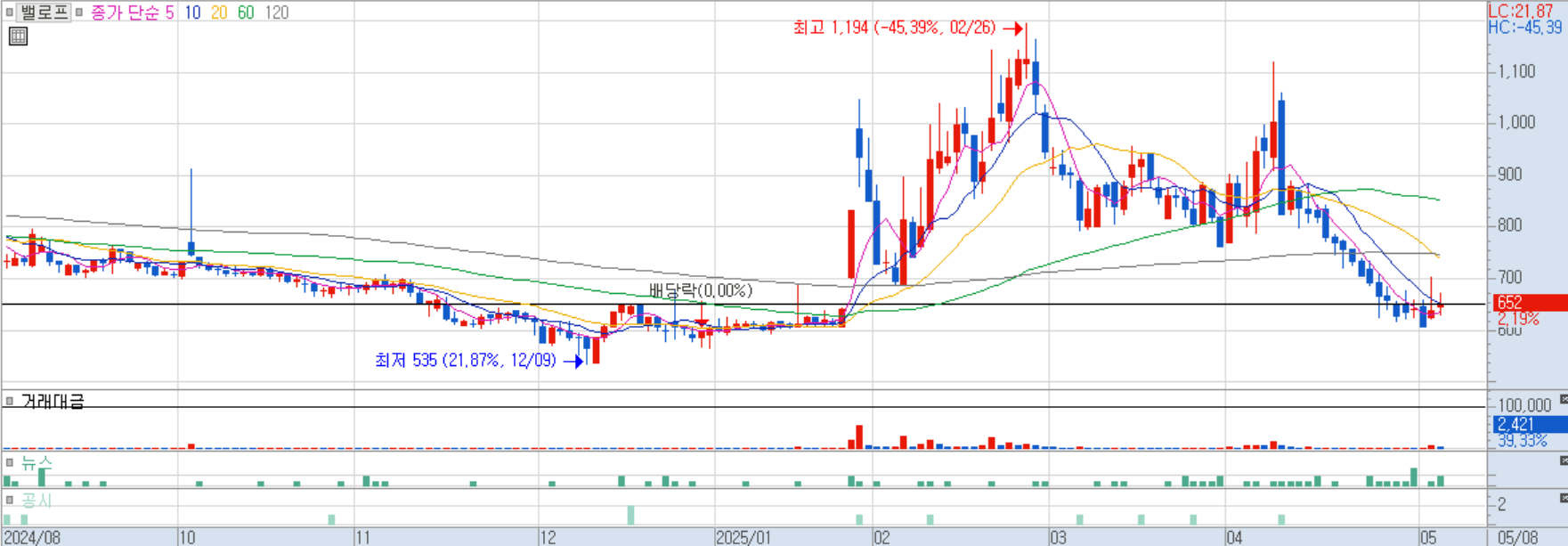The width and height of the screenshot is (1568, 546).
Task: Click the 뉴스 panel title
Action: tap(37, 462)
